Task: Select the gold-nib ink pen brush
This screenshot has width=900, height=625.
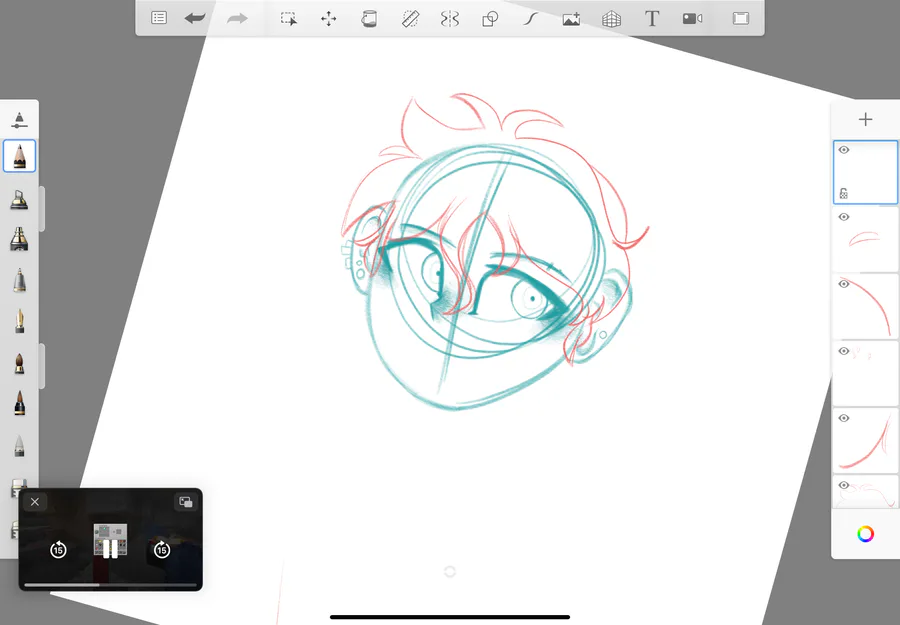Action: pyautogui.click(x=20, y=321)
